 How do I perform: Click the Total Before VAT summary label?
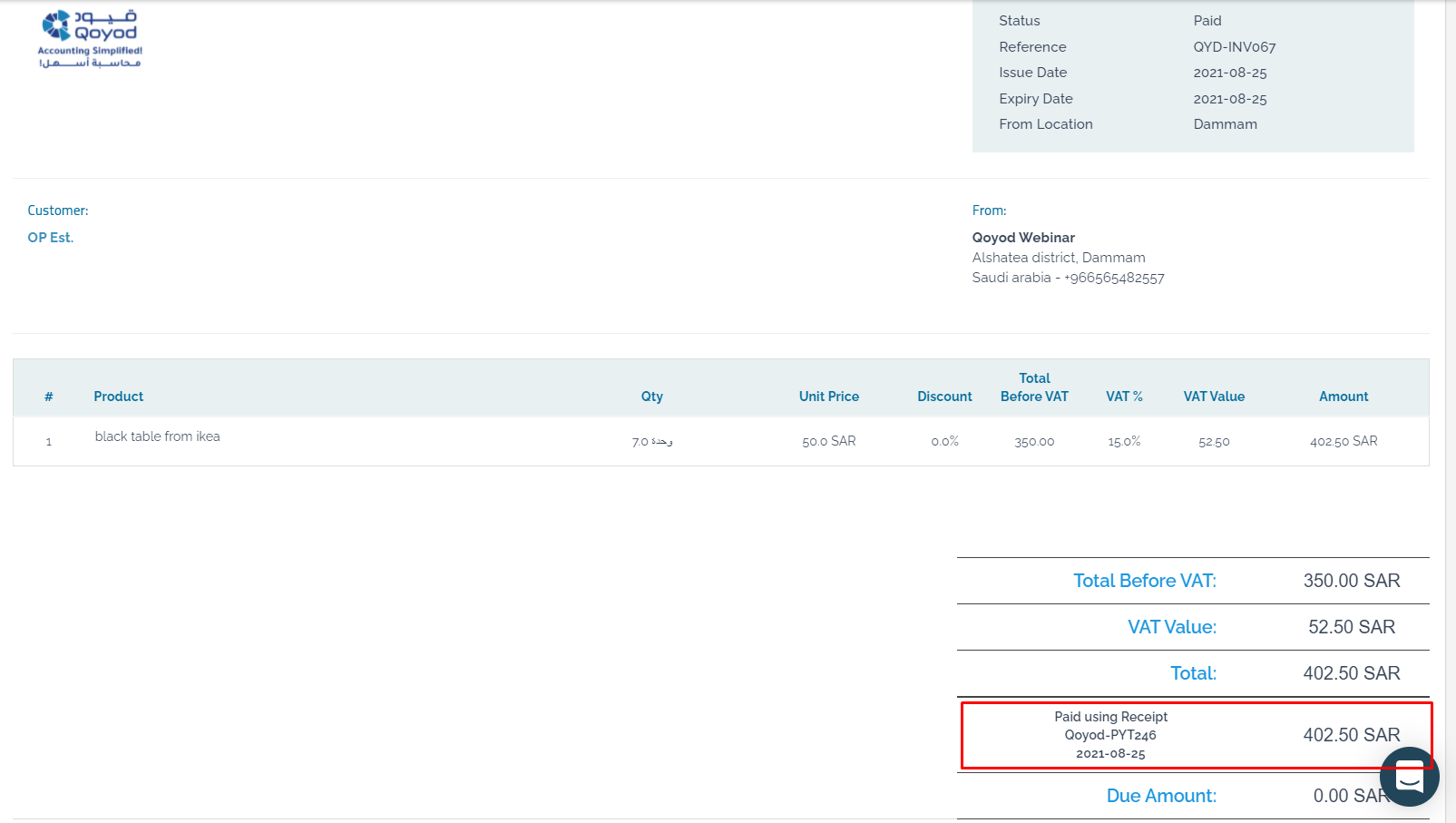[x=1145, y=581]
